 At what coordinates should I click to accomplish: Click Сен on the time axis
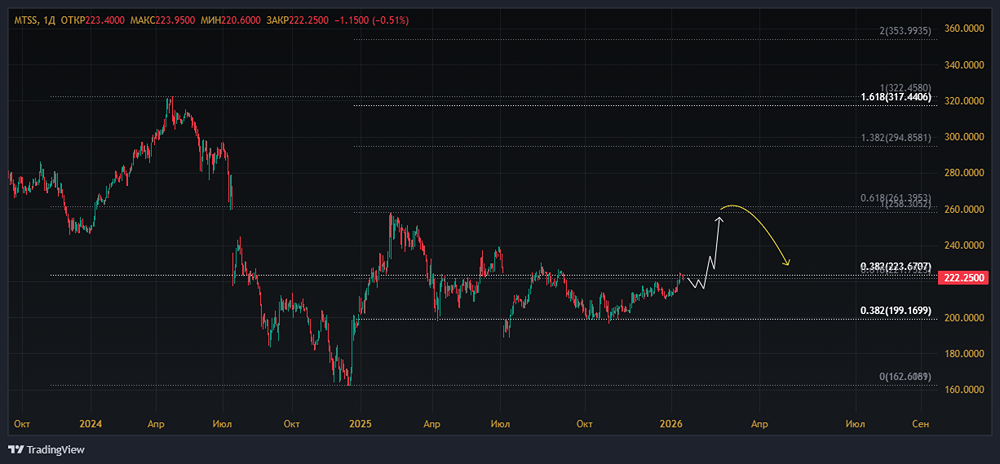pyautogui.click(x=920, y=424)
